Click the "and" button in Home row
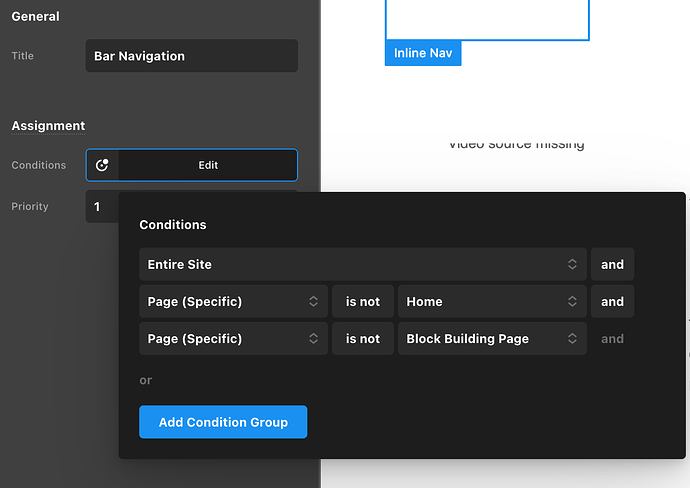The height and width of the screenshot is (488, 690). 612,301
